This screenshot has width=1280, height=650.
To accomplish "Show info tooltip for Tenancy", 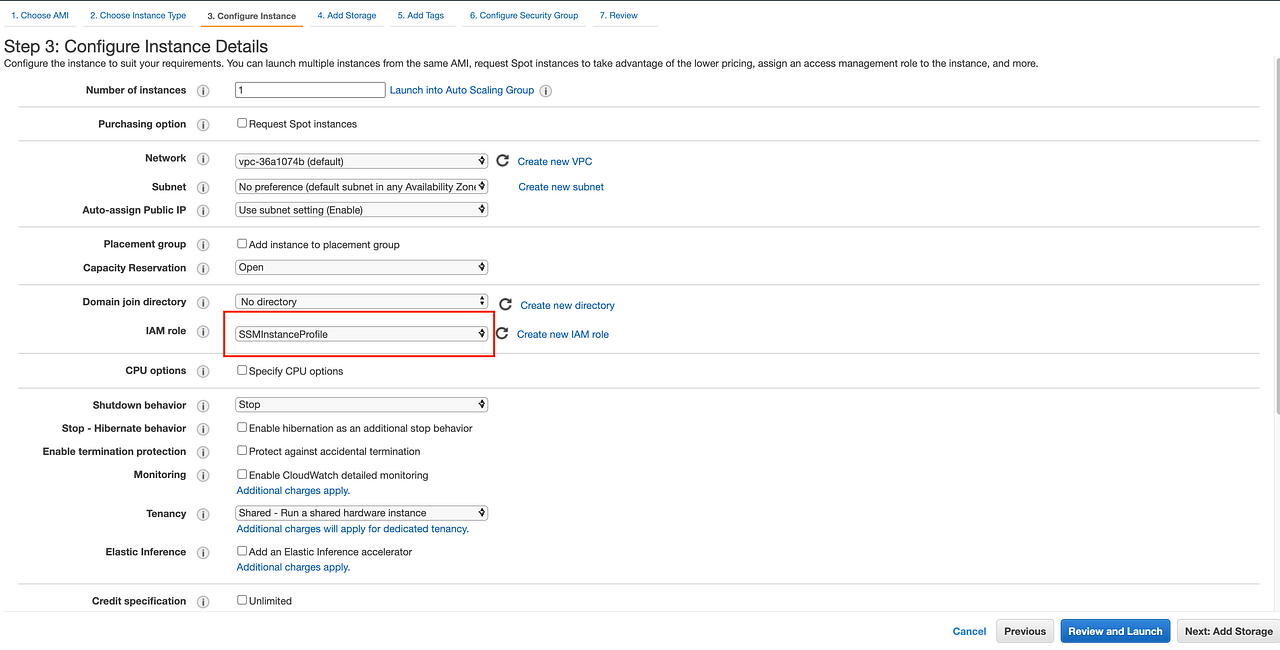I will [x=203, y=515].
